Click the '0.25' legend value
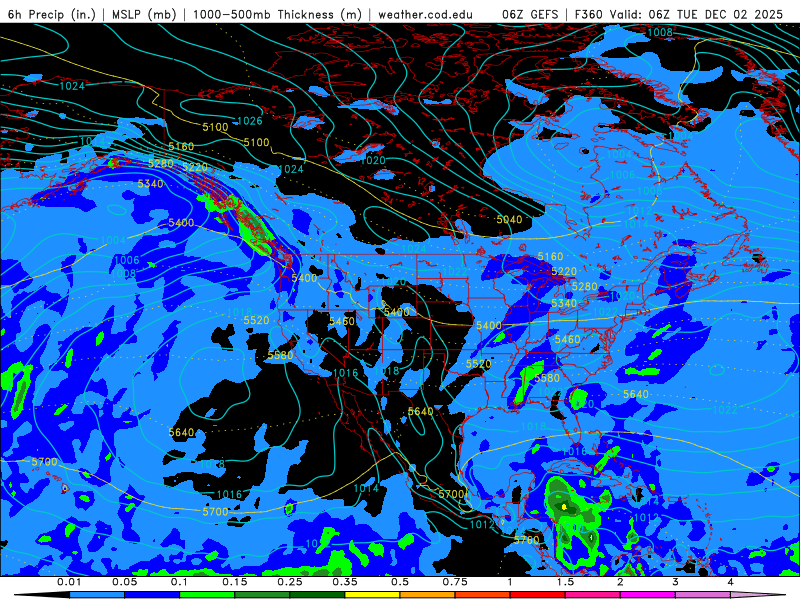This screenshot has width=800, height=600. coord(290,582)
